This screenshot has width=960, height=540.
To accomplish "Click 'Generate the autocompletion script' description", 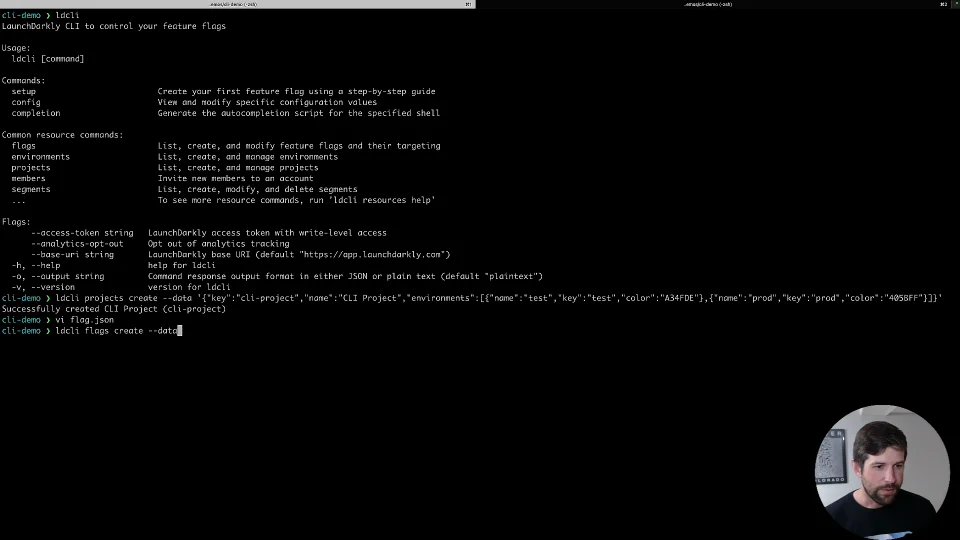I will [x=299, y=113].
